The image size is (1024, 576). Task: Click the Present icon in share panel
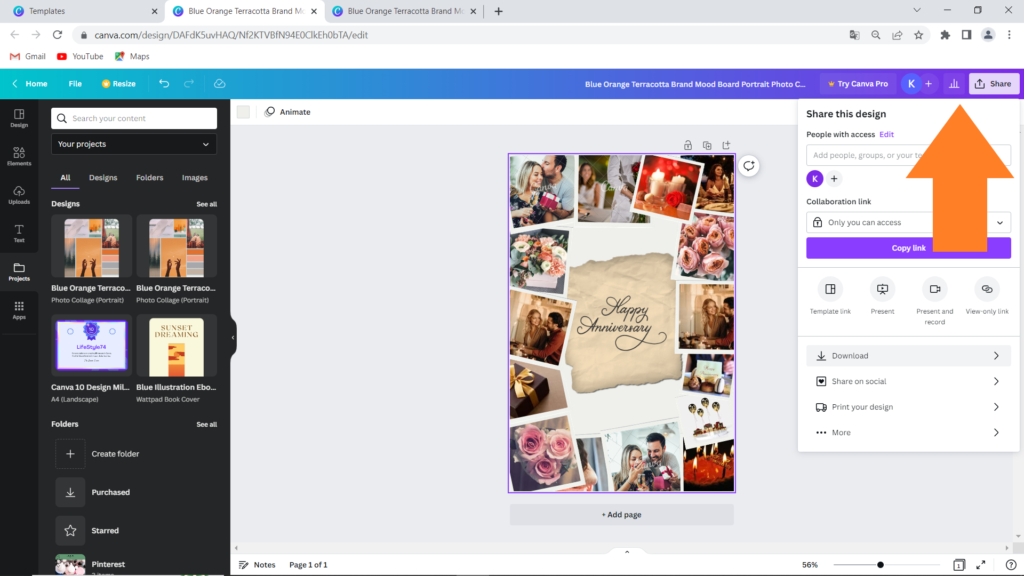point(882,289)
